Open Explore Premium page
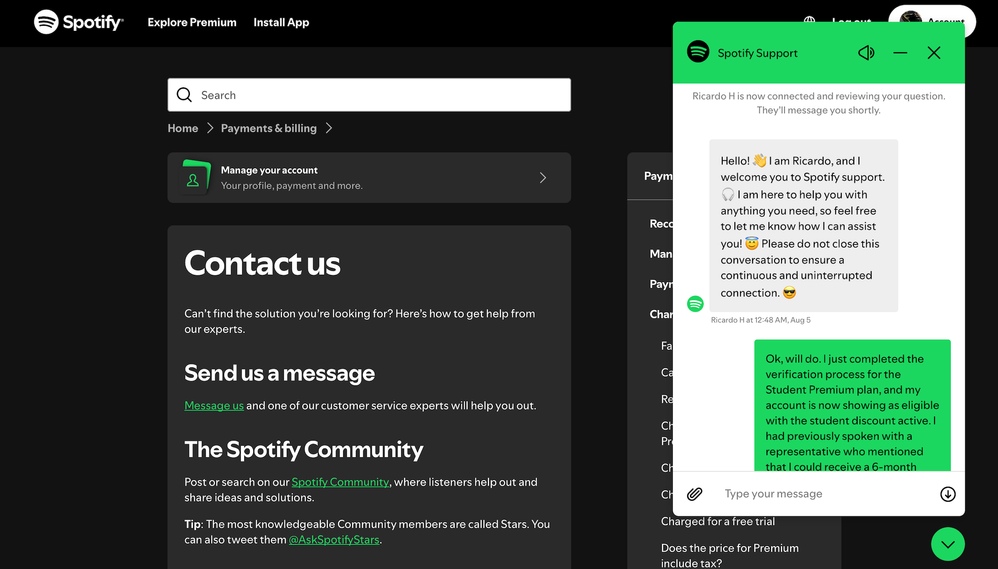Viewport: 998px width, 569px height. [x=192, y=22]
